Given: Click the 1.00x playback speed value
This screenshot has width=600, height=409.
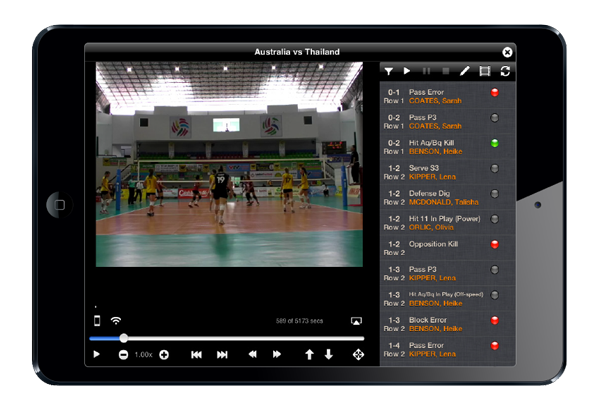Looking at the screenshot, I should pos(143,355).
